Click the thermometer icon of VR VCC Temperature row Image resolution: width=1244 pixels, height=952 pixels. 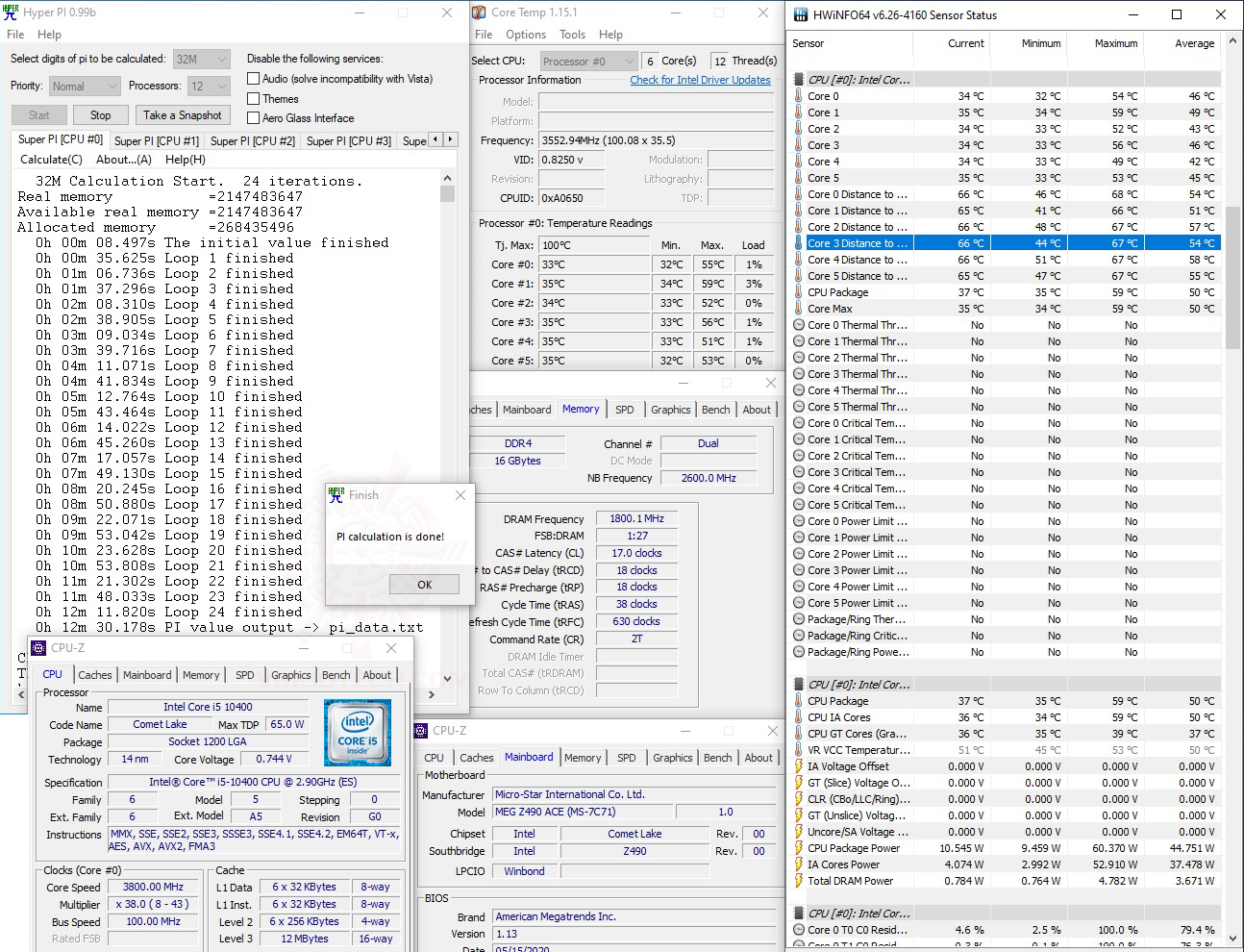[x=799, y=750]
